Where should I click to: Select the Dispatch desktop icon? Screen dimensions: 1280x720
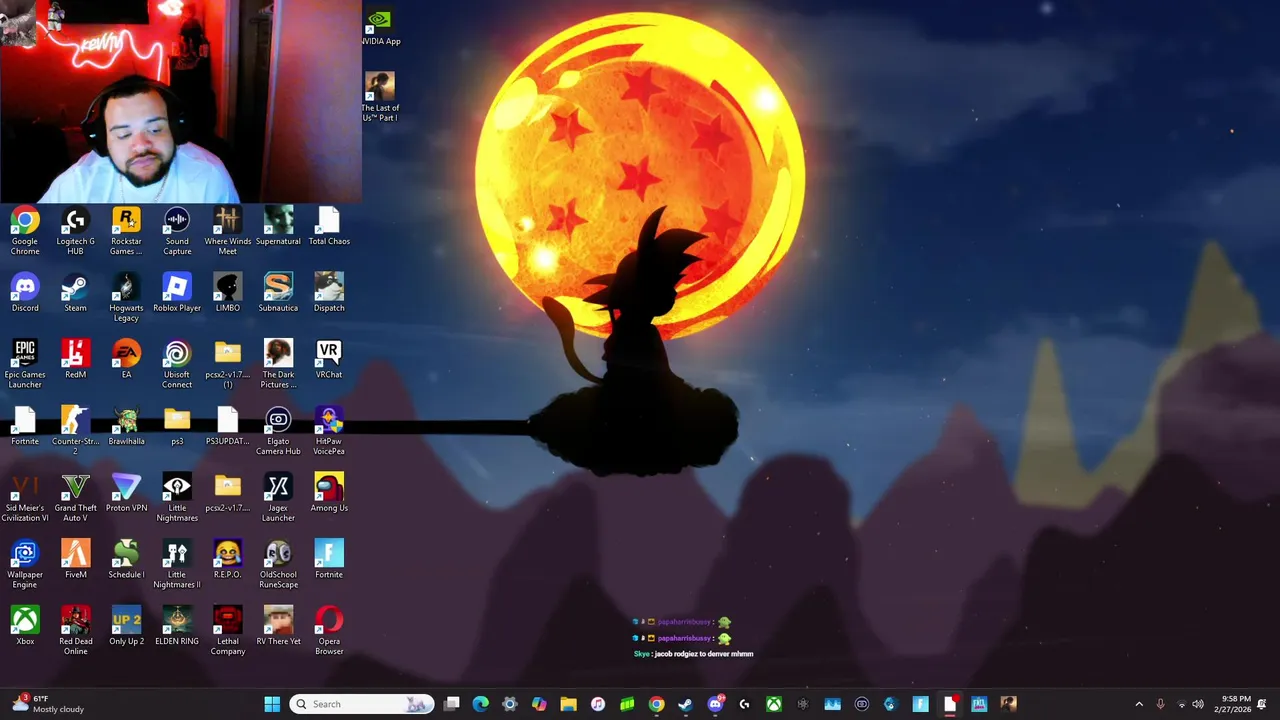pyautogui.click(x=329, y=293)
